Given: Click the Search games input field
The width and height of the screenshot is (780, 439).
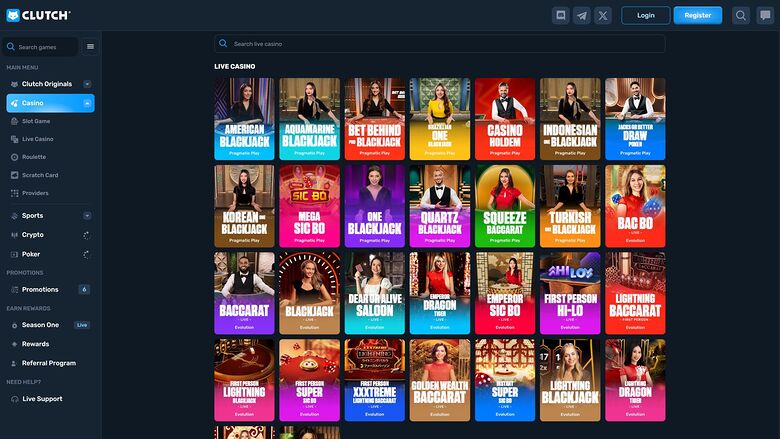Looking at the screenshot, I should 40,47.
